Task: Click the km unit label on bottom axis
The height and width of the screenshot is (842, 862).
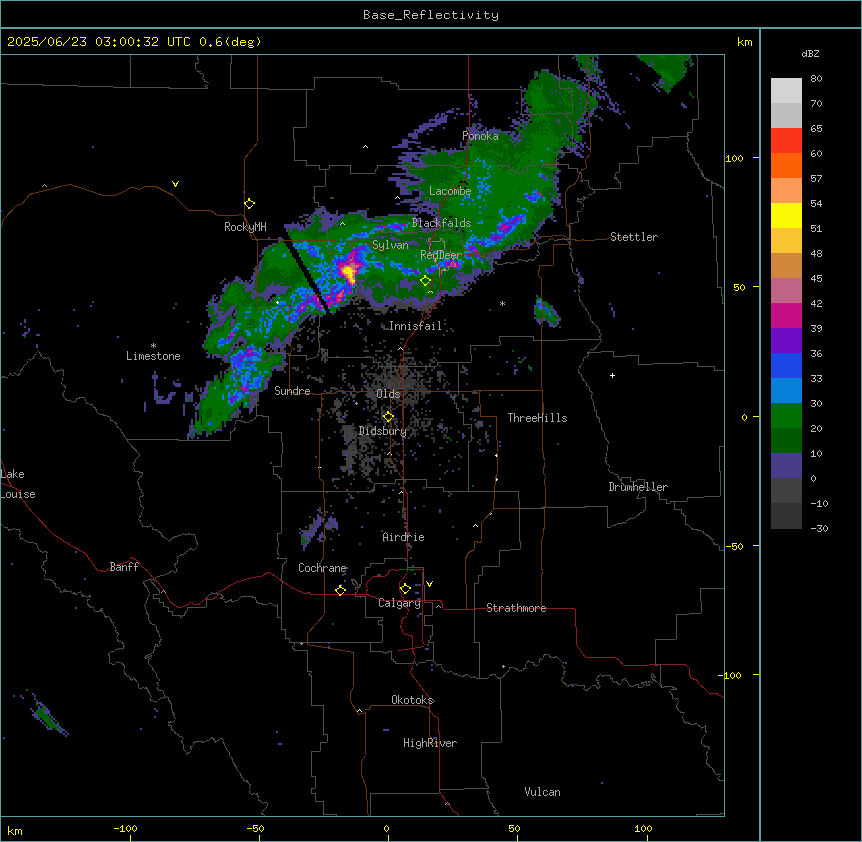Action: pyautogui.click(x=15, y=830)
